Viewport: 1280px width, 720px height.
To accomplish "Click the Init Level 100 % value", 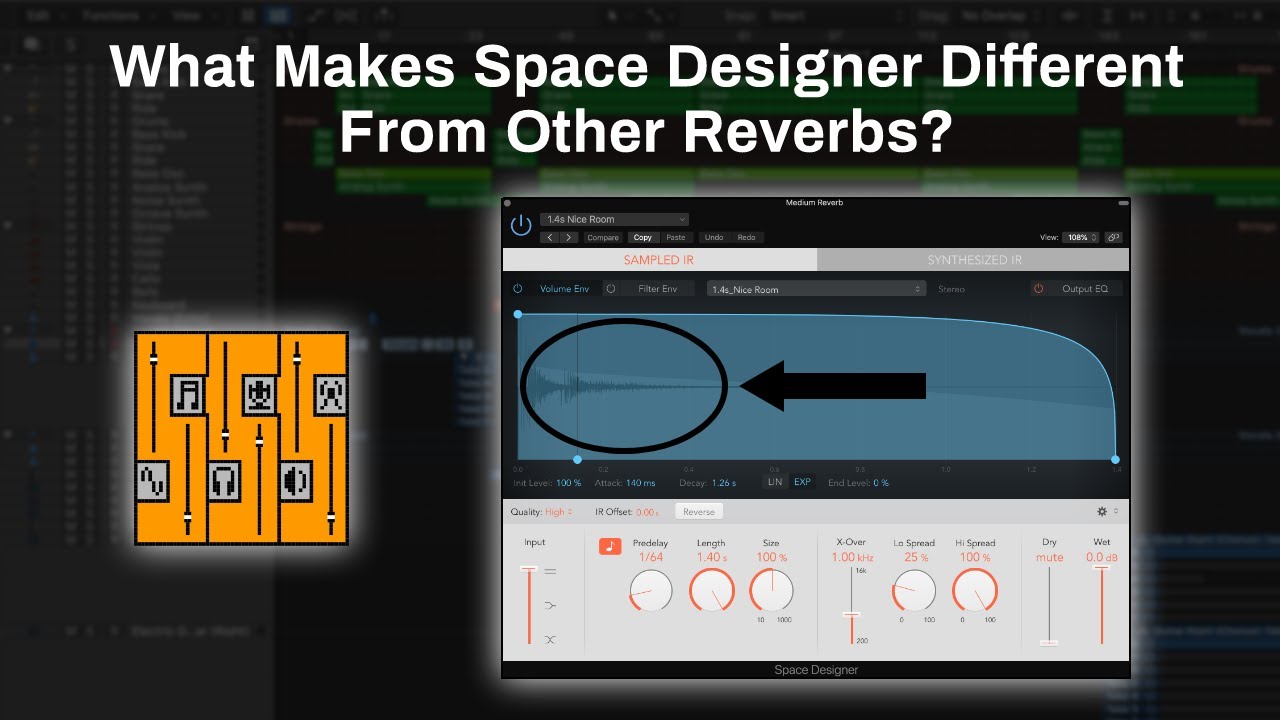I will click(x=569, y=483).
